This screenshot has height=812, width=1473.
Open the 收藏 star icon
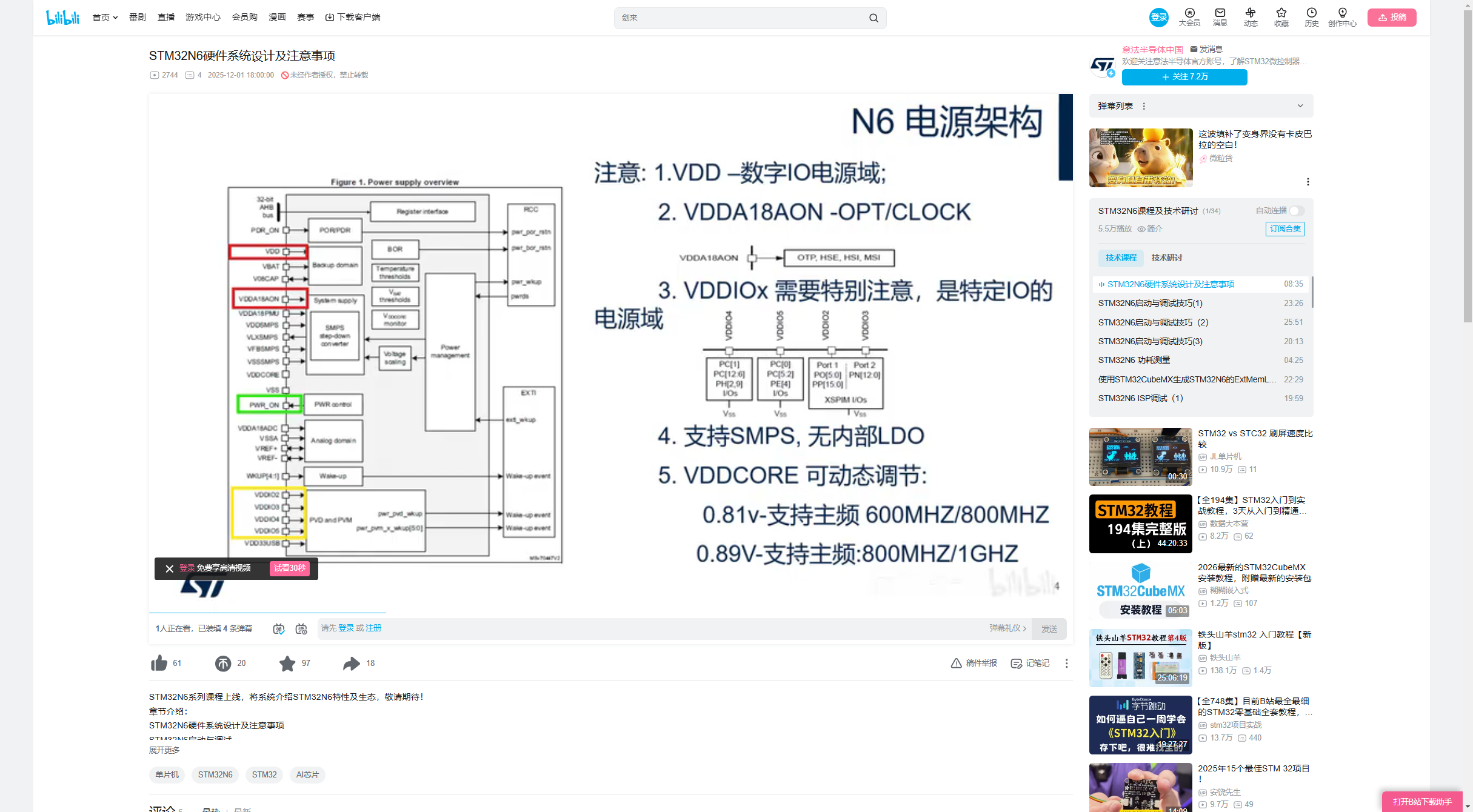pos(1281,17)
